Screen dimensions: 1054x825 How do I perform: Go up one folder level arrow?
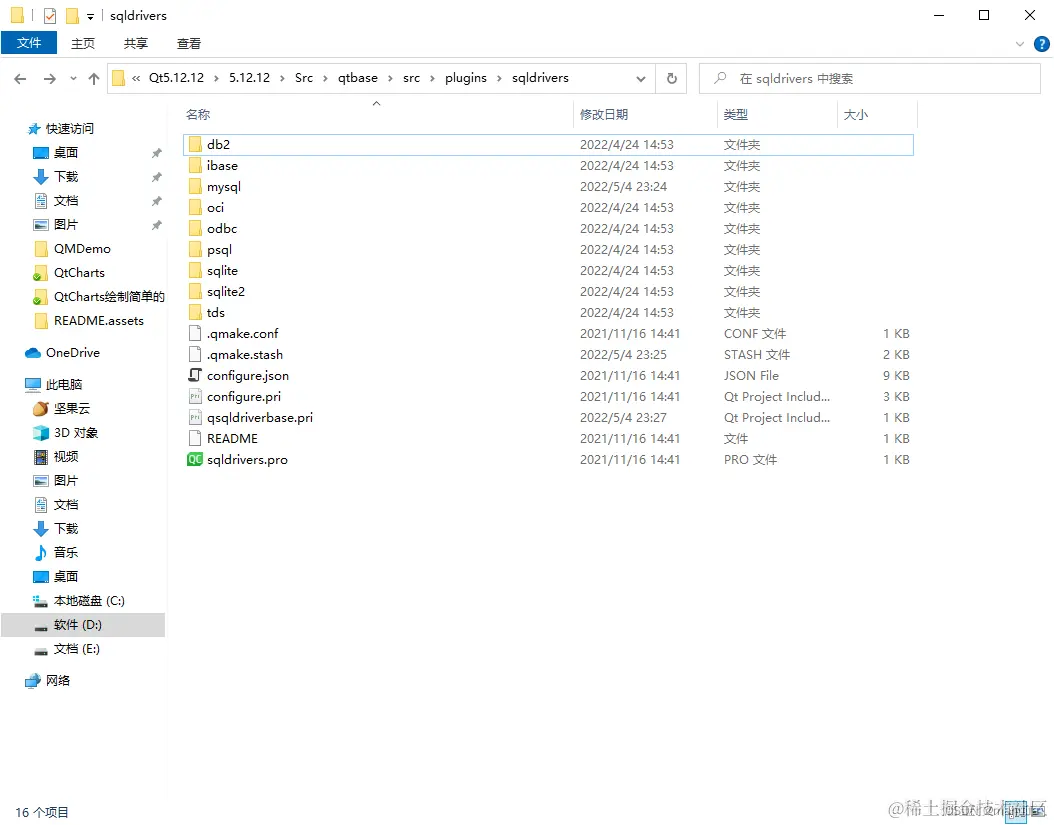(93, 79)
